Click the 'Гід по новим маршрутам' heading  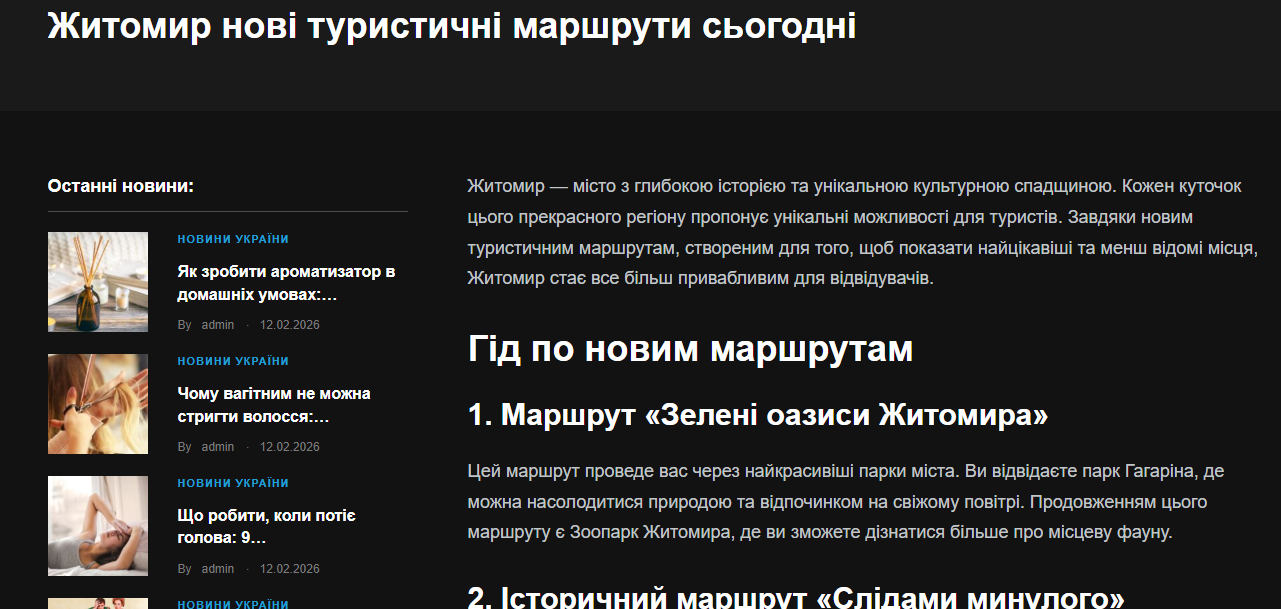(x=691, y=349)
